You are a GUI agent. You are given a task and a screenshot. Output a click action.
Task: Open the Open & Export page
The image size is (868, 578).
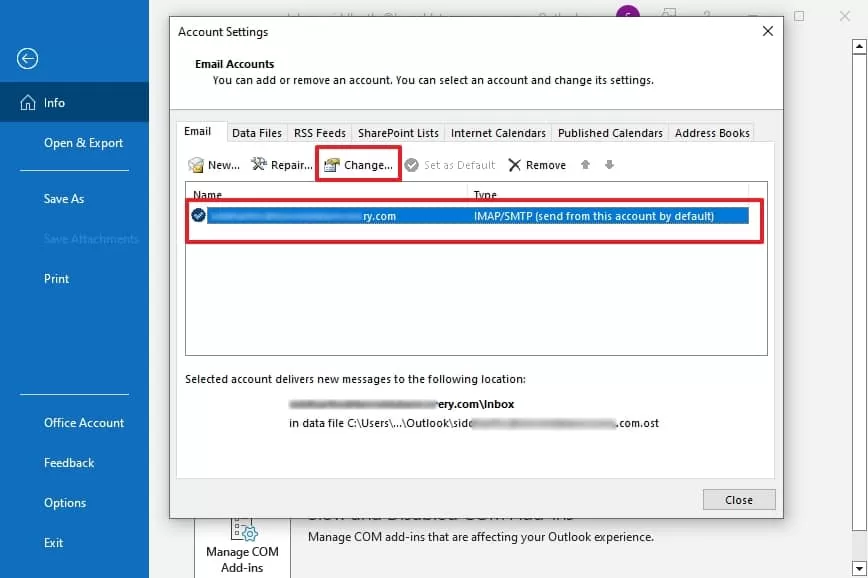(x=83, y=143)
